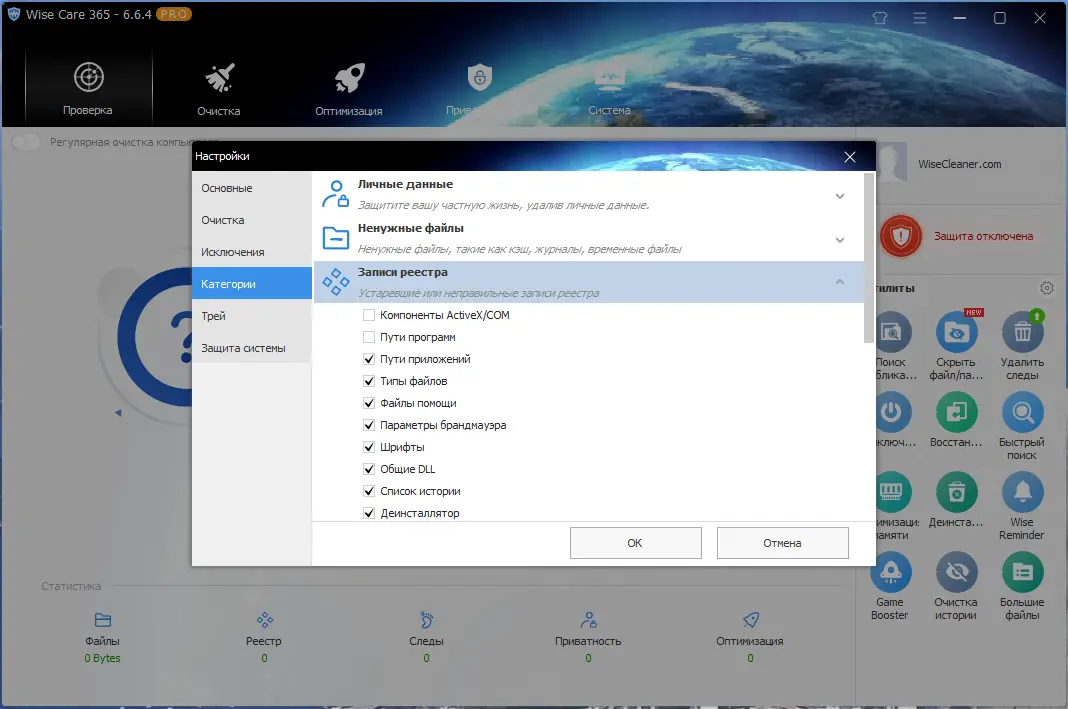Open utilities settings gear icon
The image size is (1068, 709).
tap(1047, 287)
